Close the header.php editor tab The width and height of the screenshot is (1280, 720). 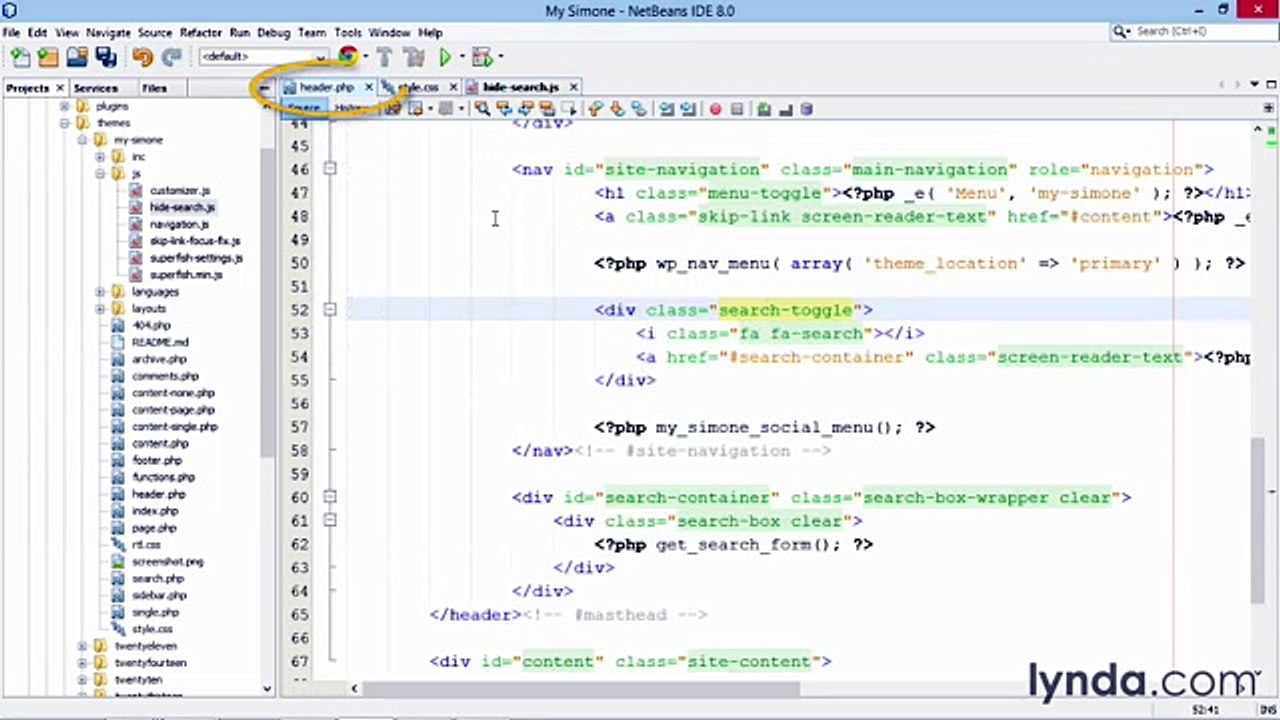(x=368, y=87)
